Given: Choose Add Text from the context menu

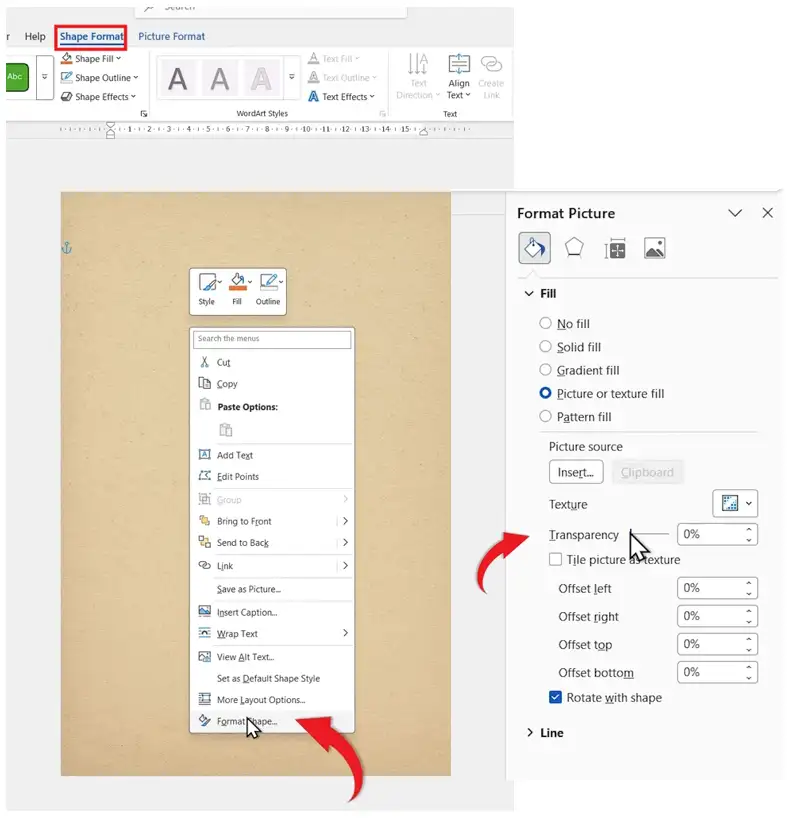Looking at the screenshot, I should click(x=272, y=455).
